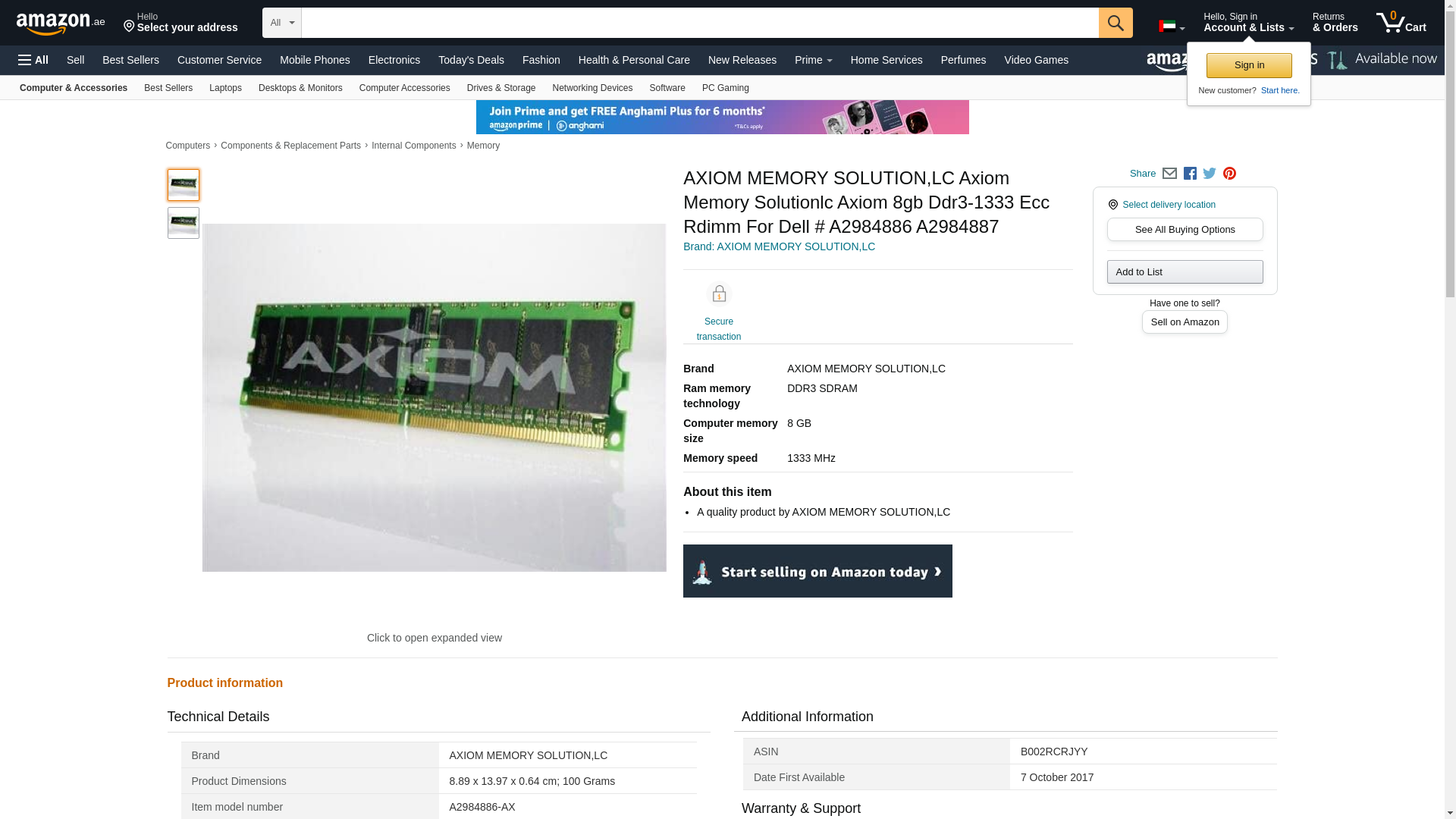Share product on Twitter icon

tap(1210, 174)
